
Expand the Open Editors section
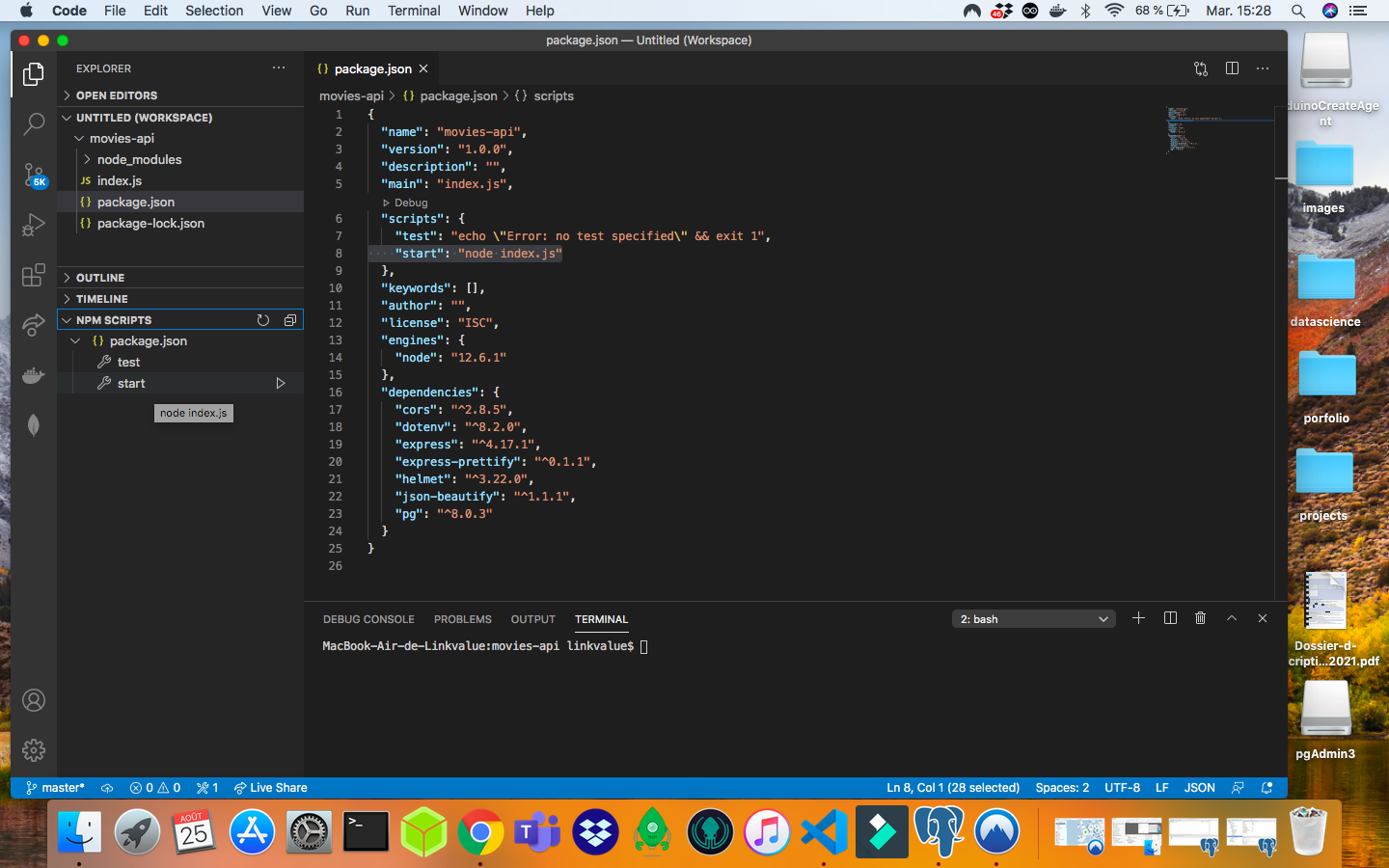180,95
